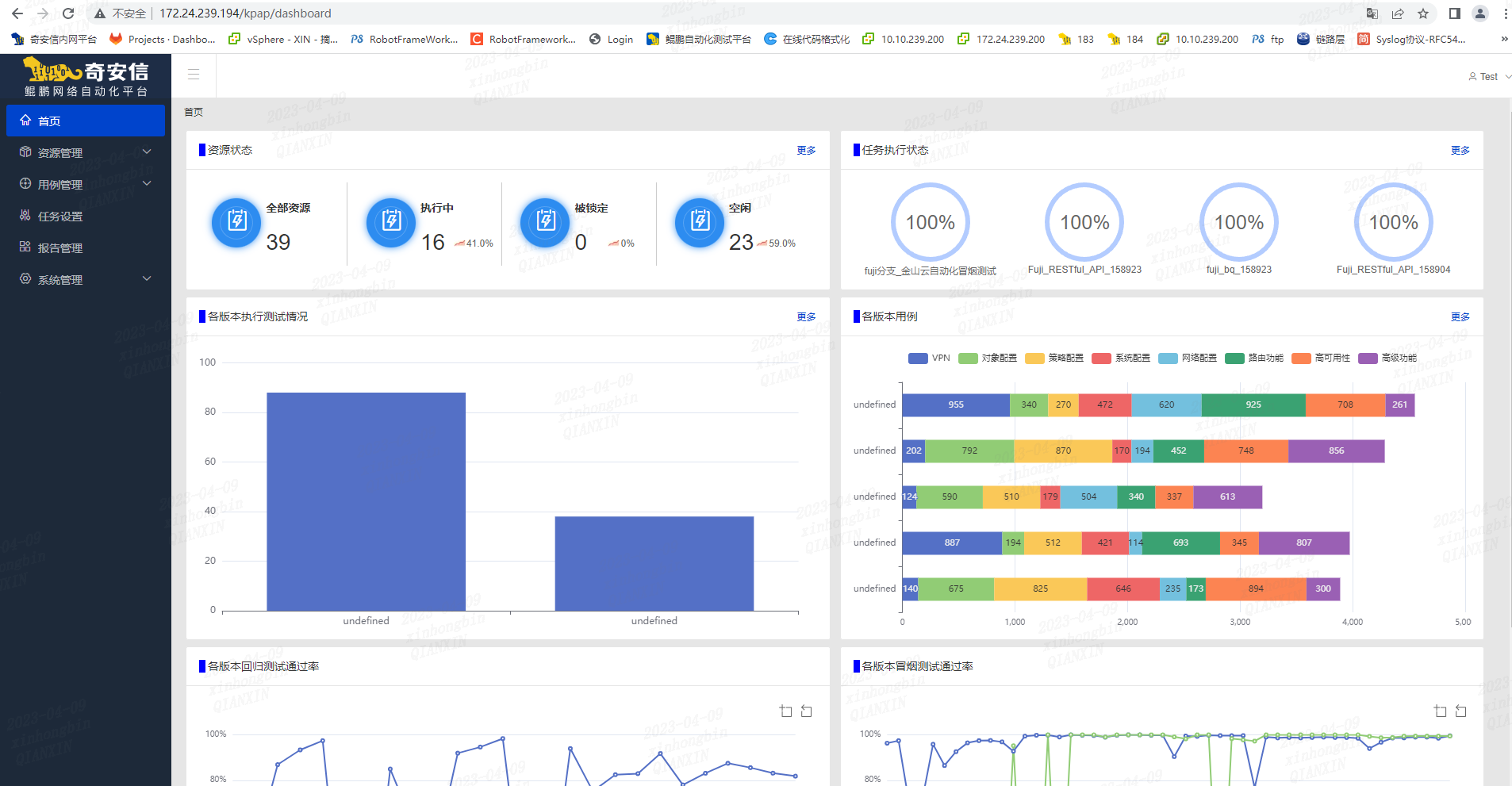Open the browser side panel icon

1454,13
